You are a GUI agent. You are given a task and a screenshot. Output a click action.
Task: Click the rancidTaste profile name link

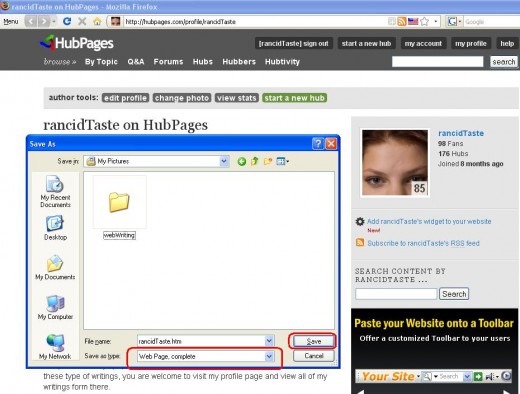461,133
